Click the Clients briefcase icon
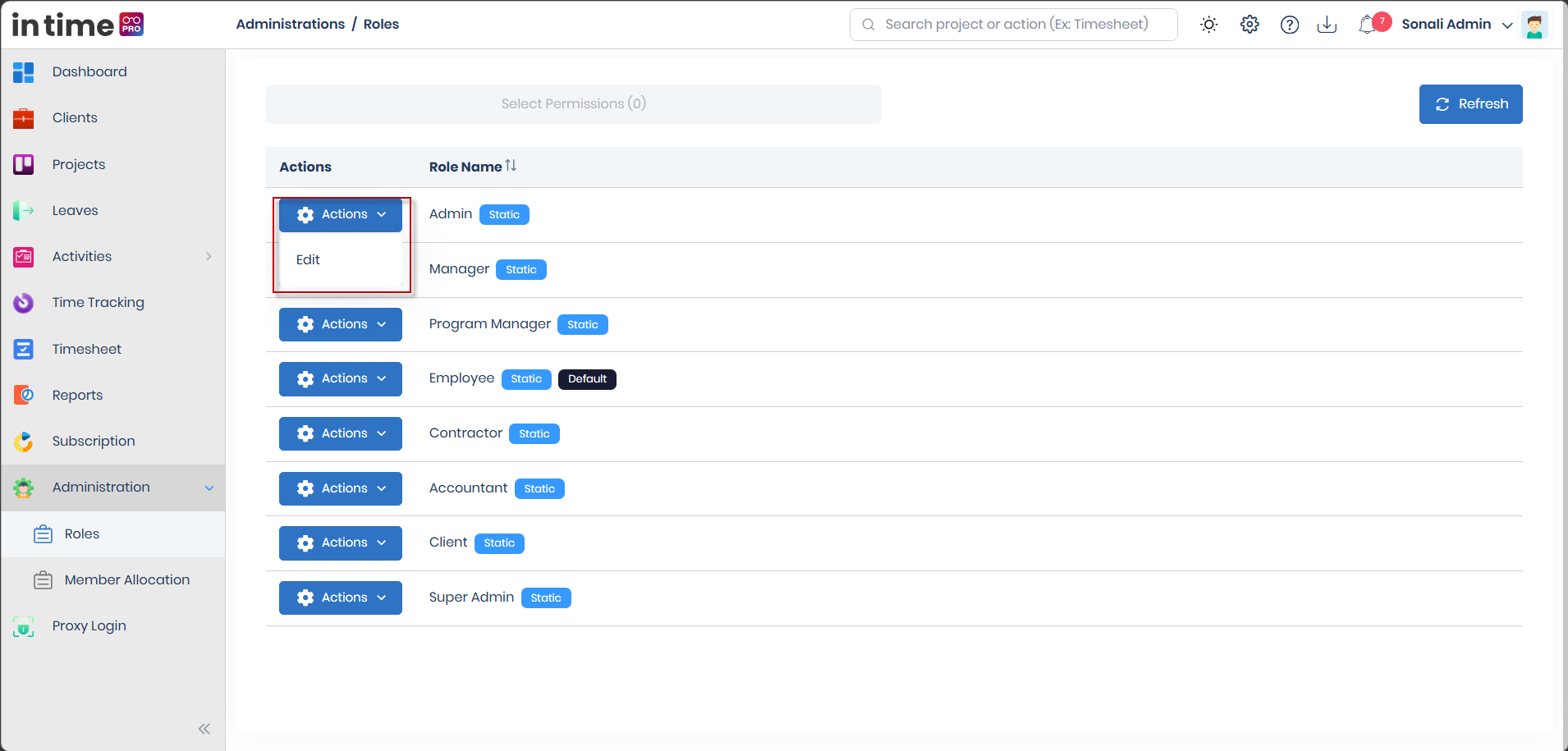 point(24,118)
